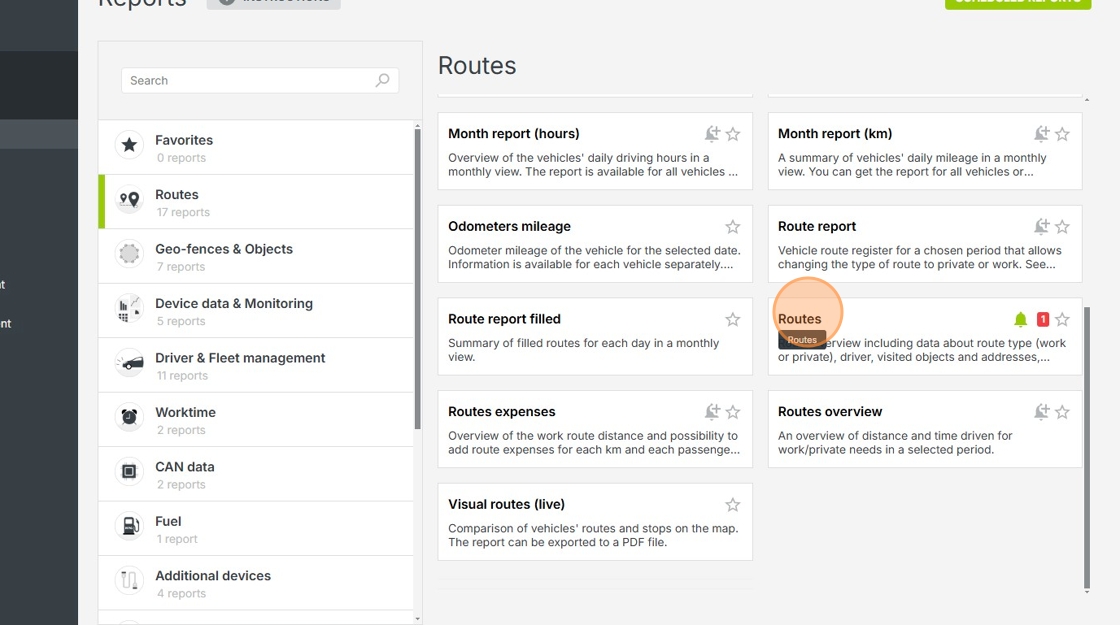Toggle favorite star on Routes overview
The image size is (1120, 625).
tap(1062, 412)
